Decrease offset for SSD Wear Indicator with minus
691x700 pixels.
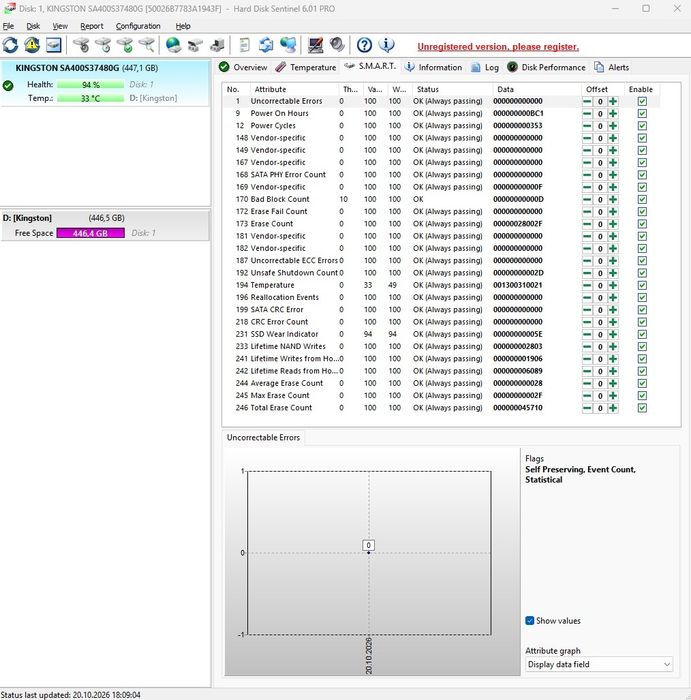587,334
